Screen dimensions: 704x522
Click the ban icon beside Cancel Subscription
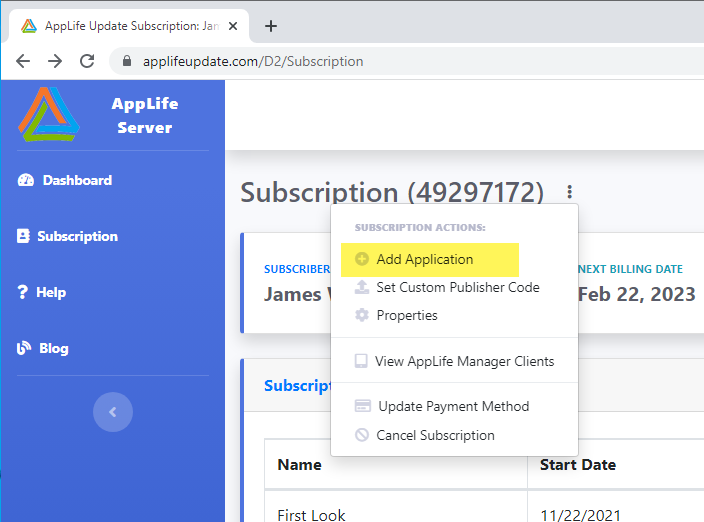(x=362, y=435)
